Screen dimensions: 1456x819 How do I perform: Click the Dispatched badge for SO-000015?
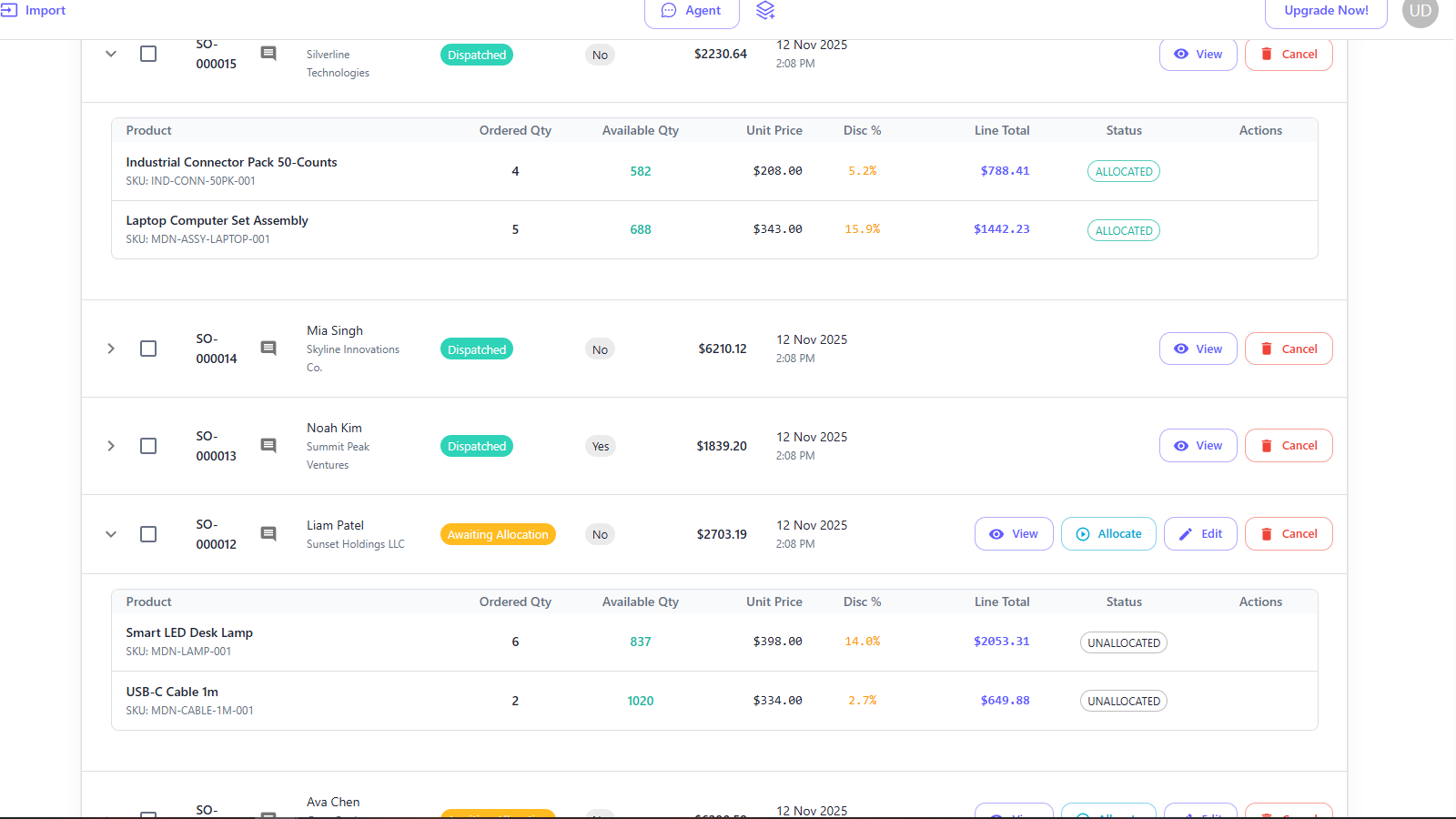point(477,55)
